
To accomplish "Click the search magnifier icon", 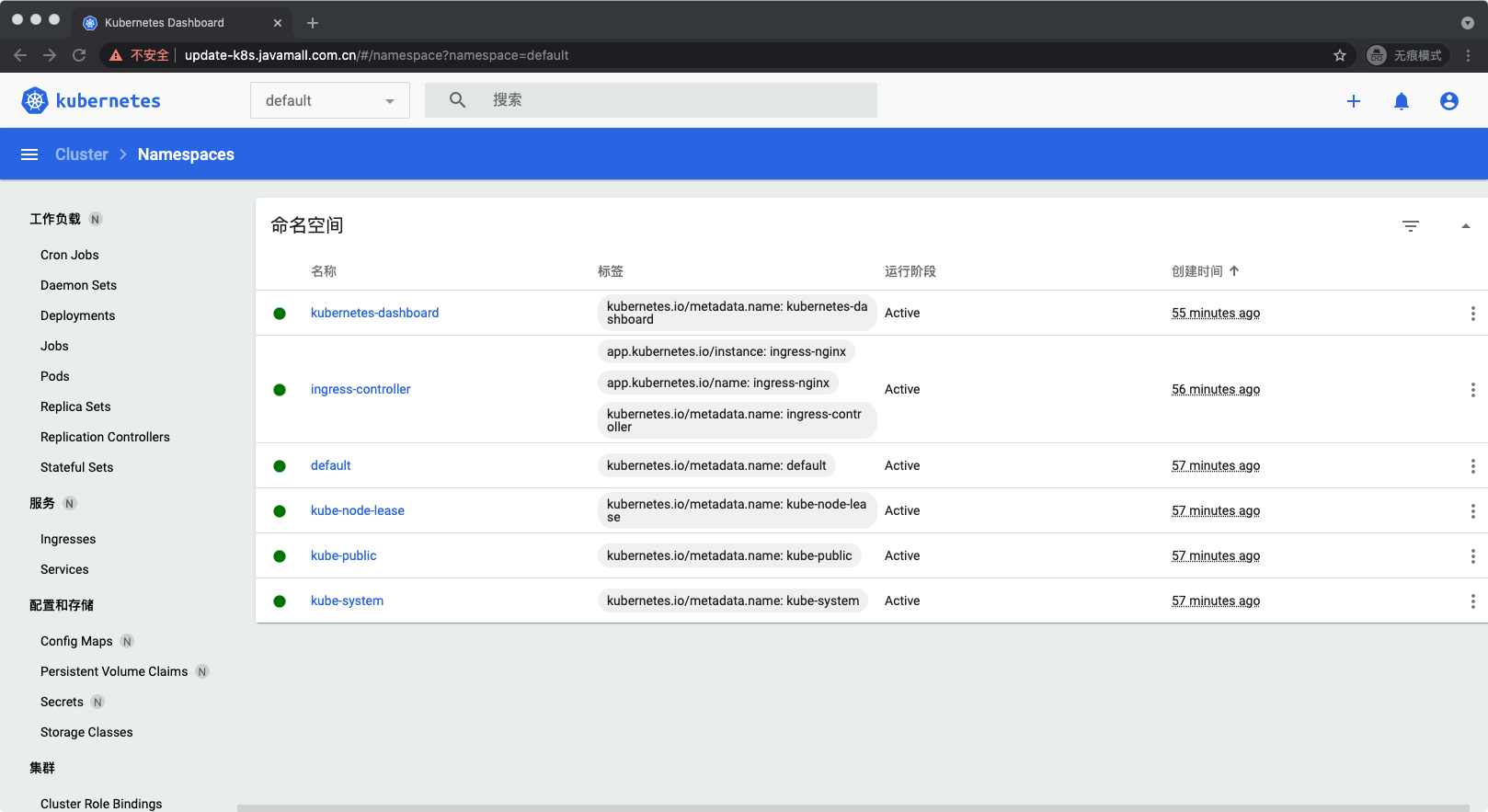I will pos(457,100).
